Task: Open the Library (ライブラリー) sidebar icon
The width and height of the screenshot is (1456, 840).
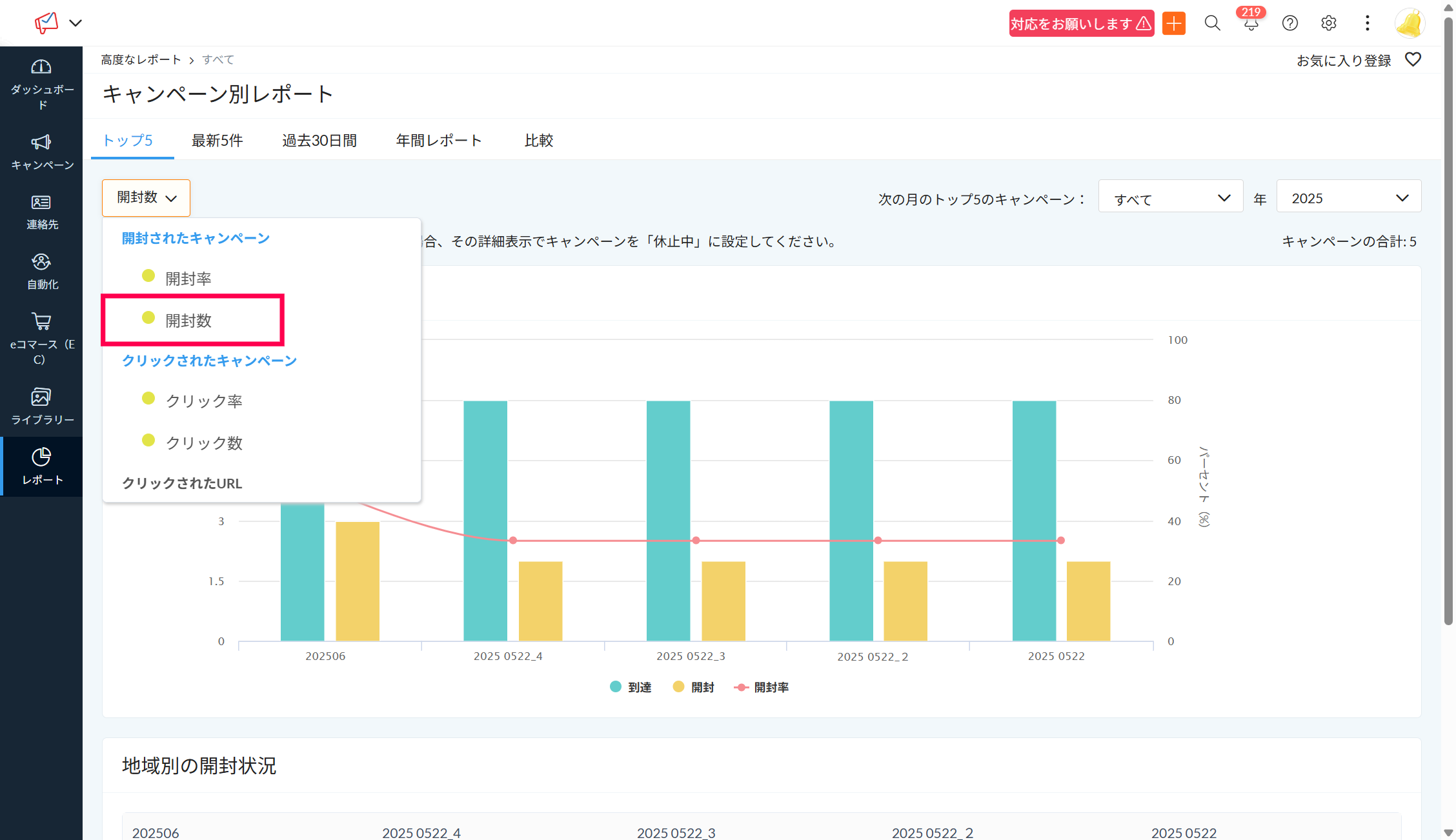Action: tap(41, 397)
